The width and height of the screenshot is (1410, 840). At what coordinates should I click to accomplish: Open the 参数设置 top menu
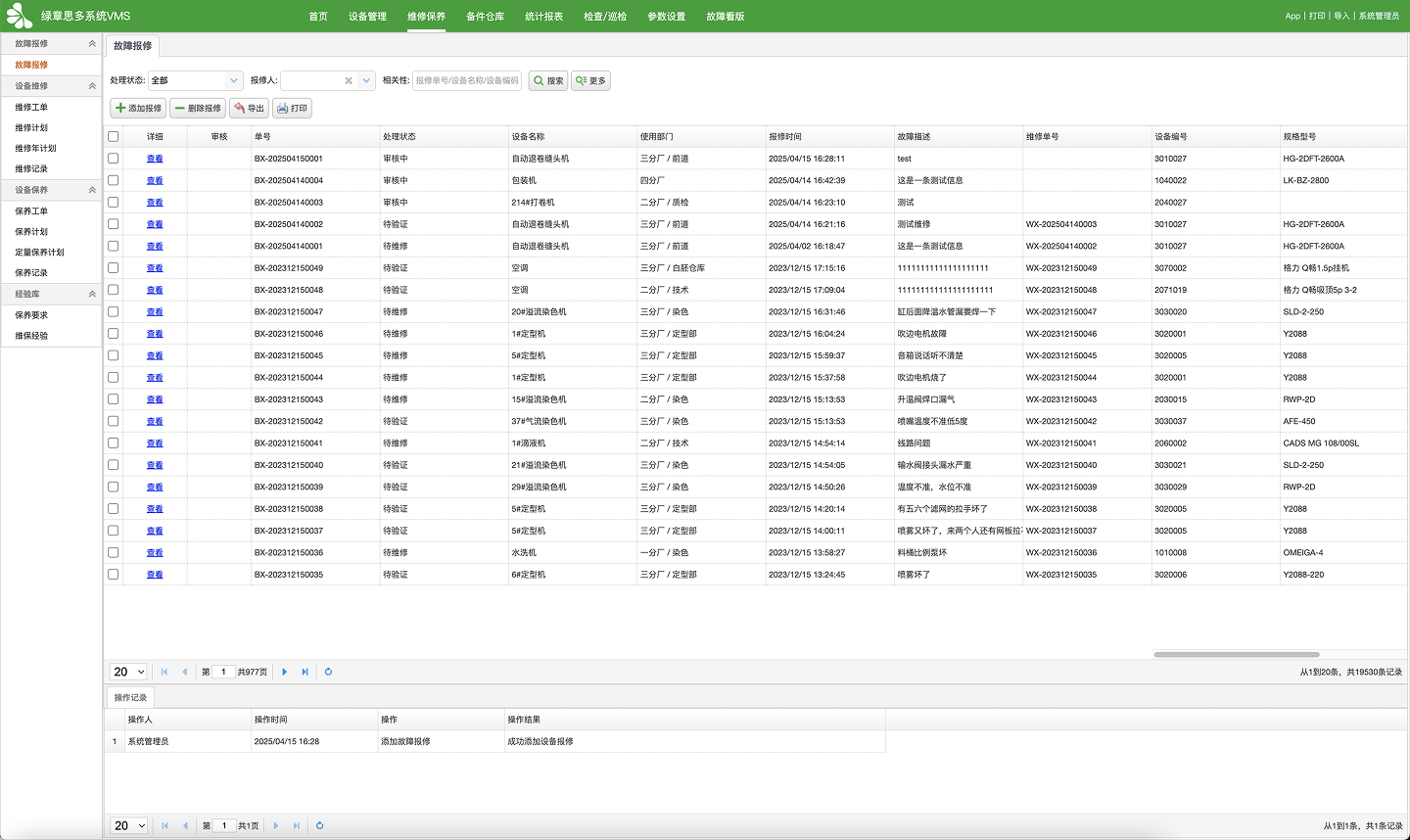[x=666, y=17]
